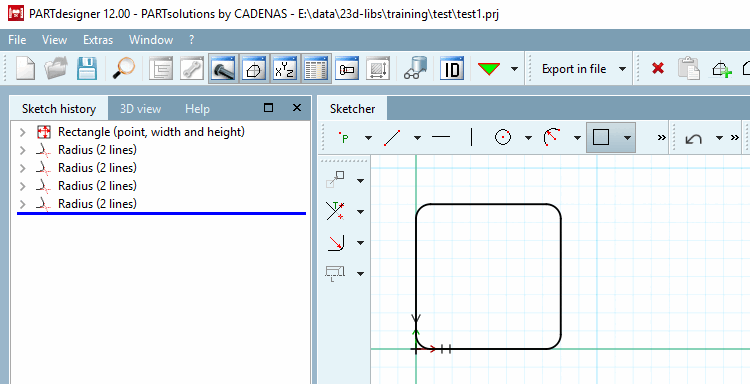Save project with the floppy disk icon
This screenshot has height=384, width=750.
pyautogui.click(x=87, y=68)
